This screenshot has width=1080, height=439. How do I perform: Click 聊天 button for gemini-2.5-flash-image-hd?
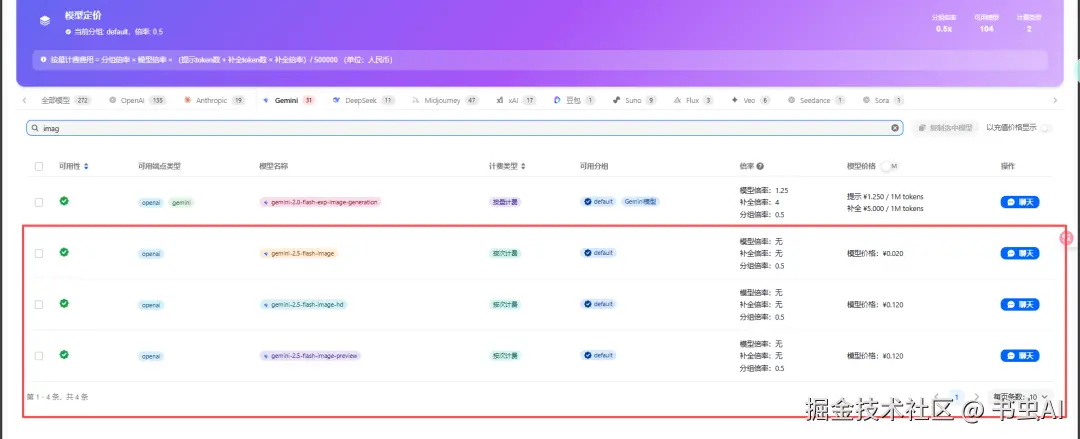(1019, 304)
